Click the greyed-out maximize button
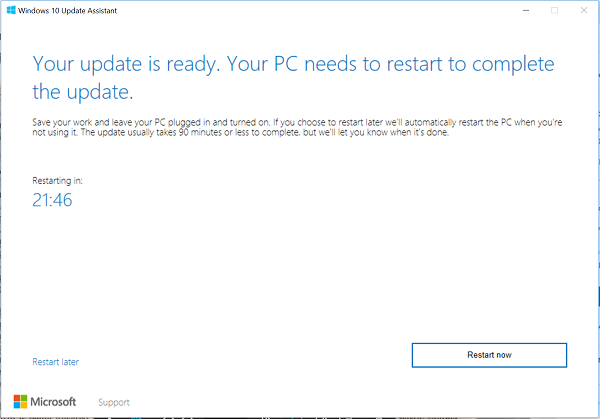600x419 pixels. pos(555,10)
